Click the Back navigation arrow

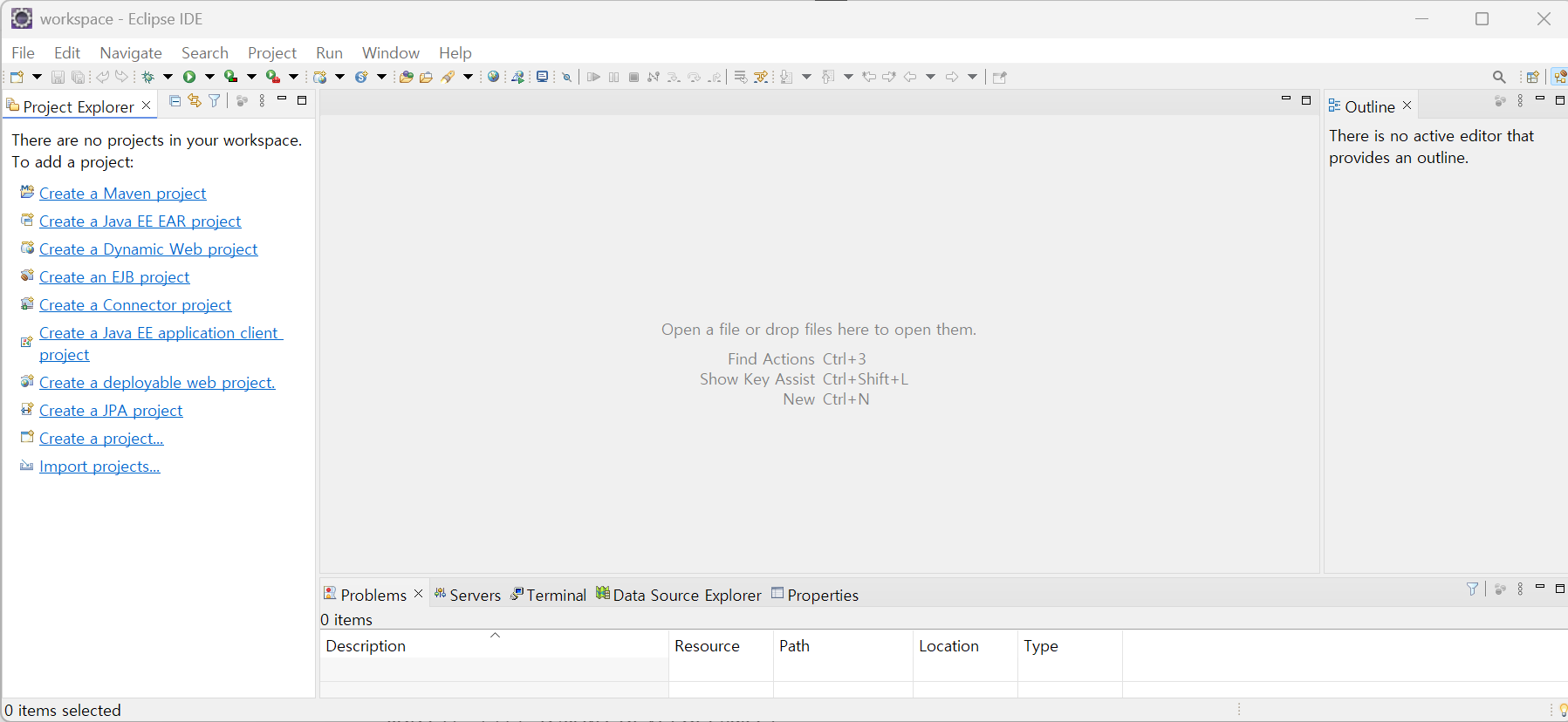pos(910,77)
